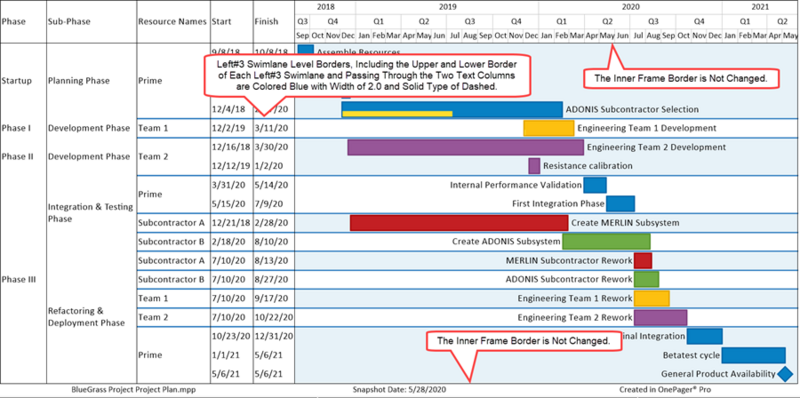Click the Resistance calibration text label

pyautogui.click(x=588, y=166)
